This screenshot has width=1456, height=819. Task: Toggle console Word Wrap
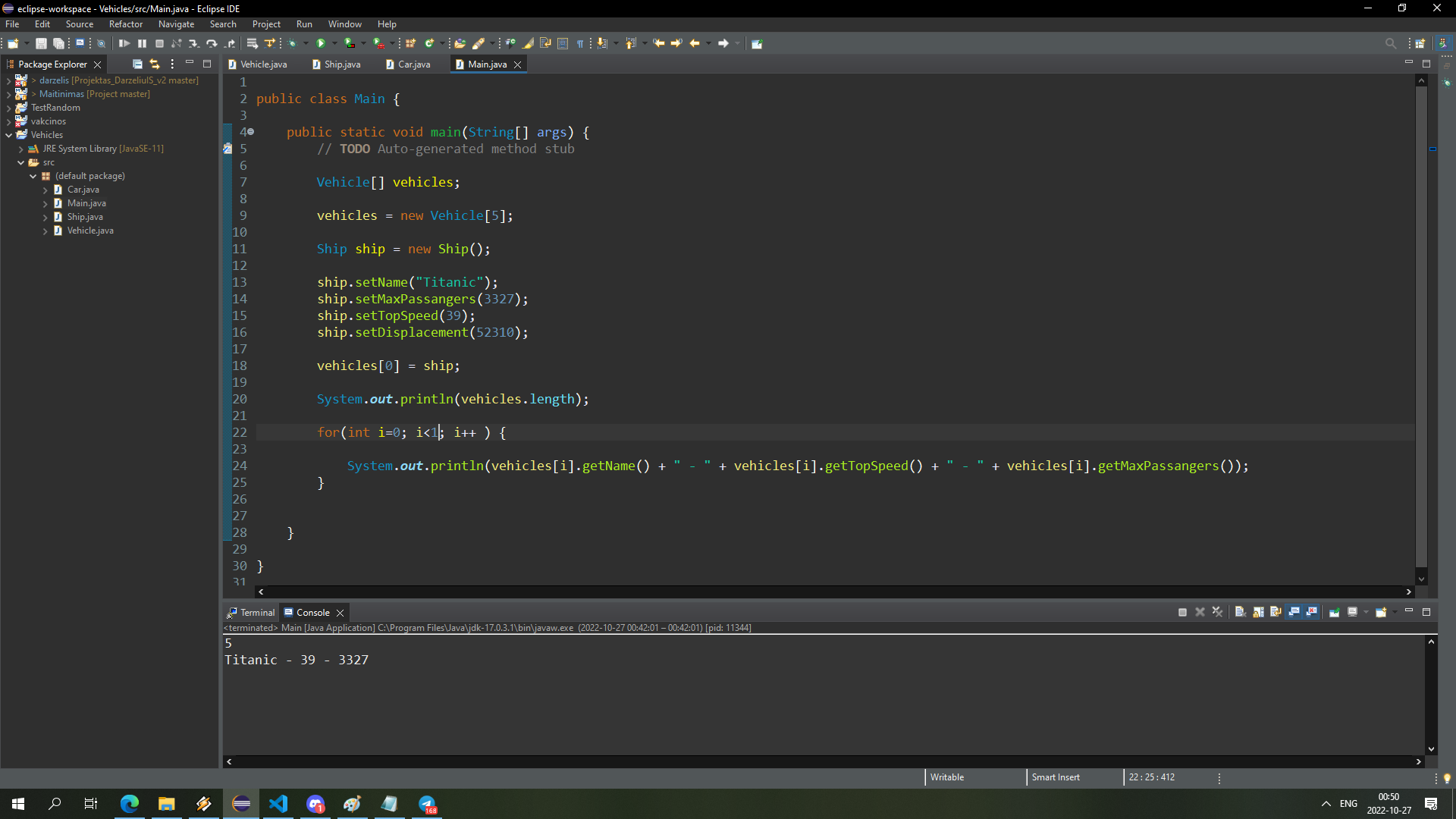1276,612
